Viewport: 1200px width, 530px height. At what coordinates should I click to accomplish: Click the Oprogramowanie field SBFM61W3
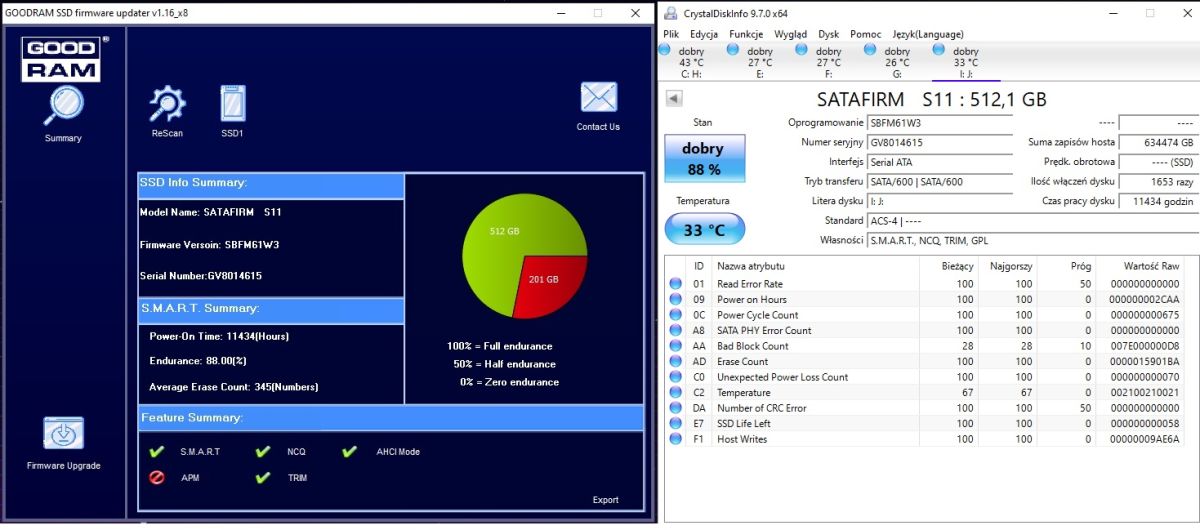click(940, 123)
